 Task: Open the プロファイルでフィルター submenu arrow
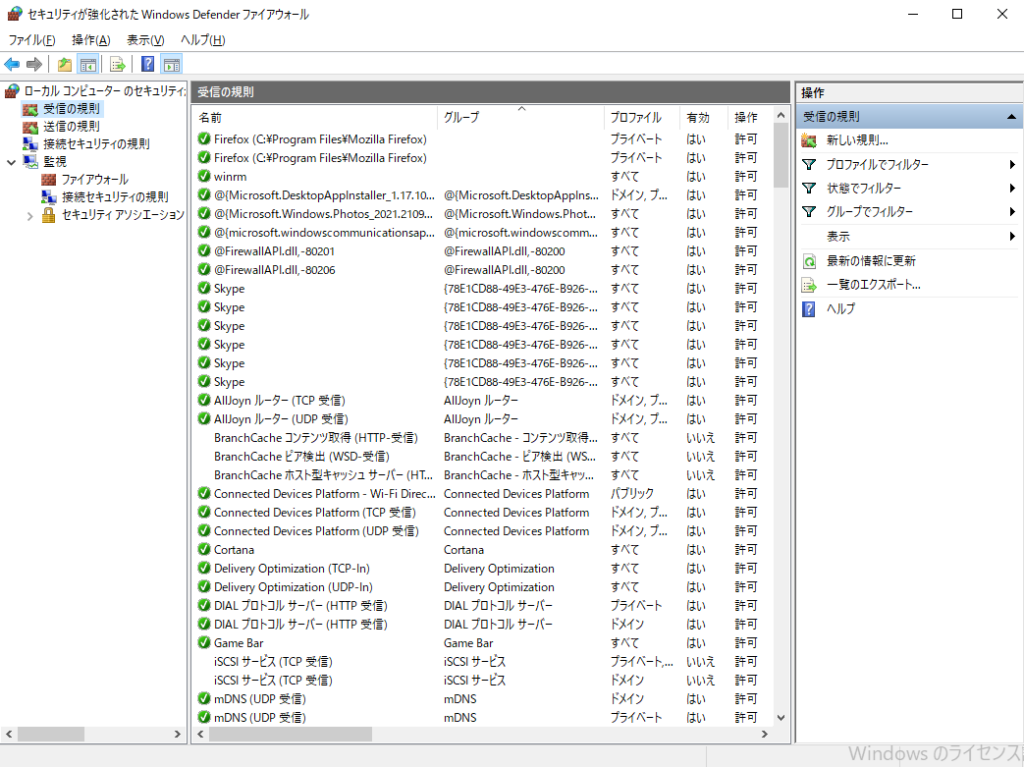pyautogui.click(x=1012, y=165)
